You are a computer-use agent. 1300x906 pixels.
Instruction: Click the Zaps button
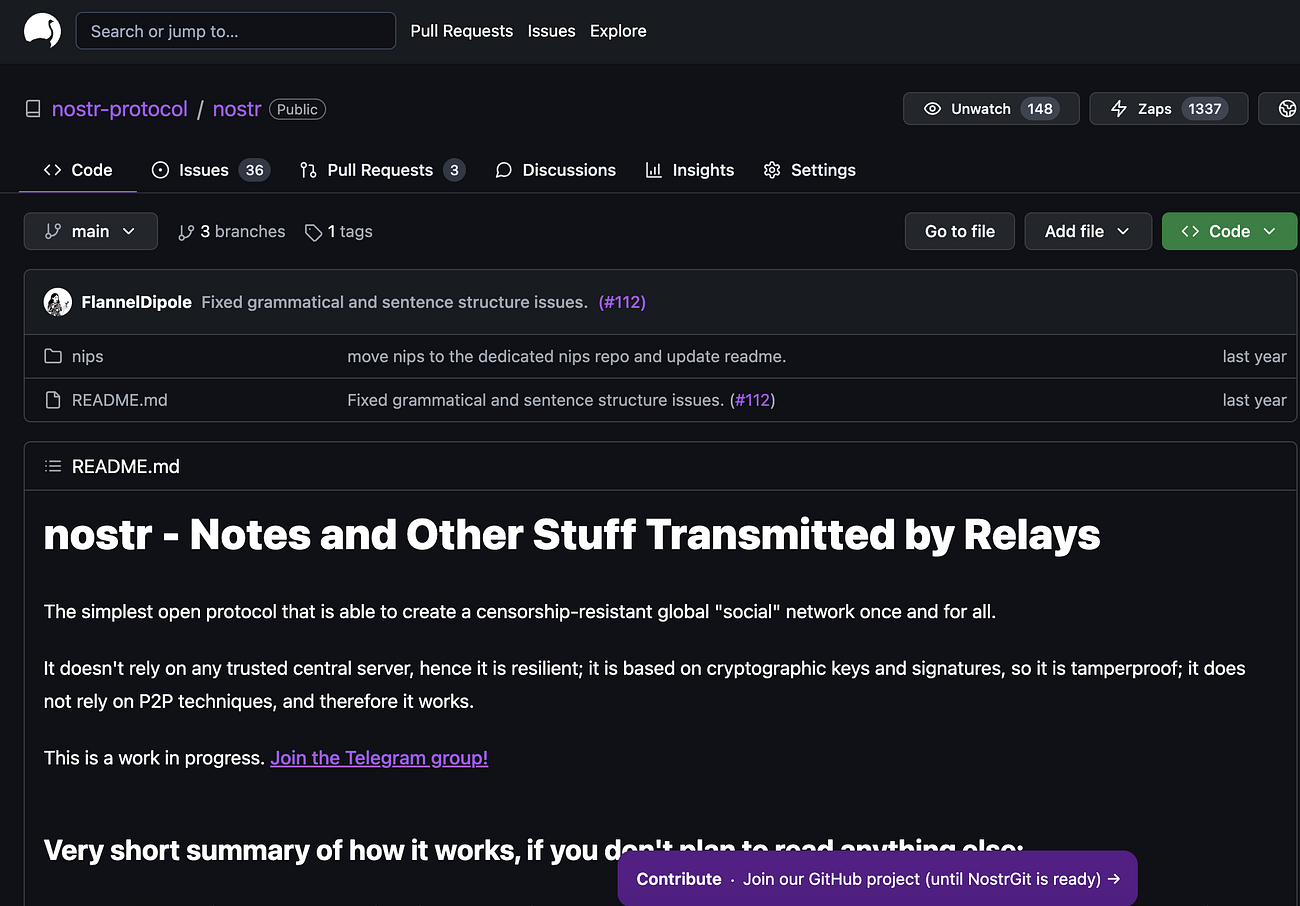click(x=1168, y=109)
